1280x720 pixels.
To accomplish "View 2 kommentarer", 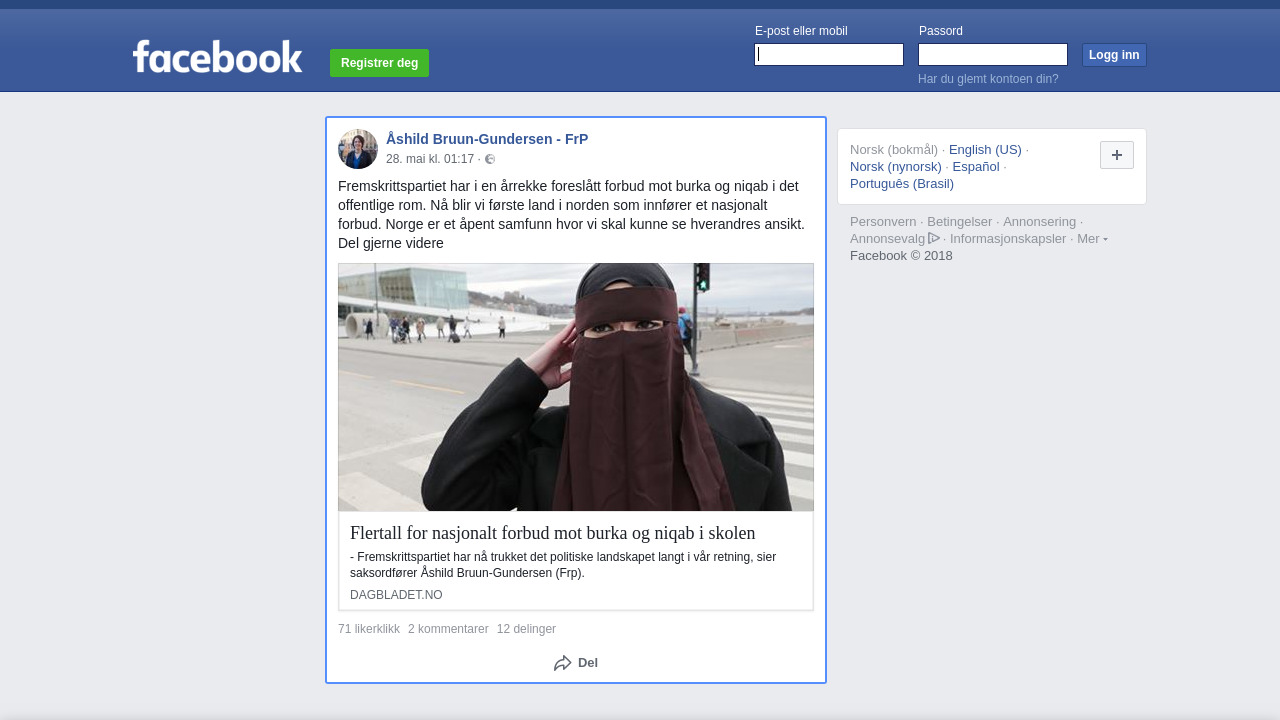I will [x=448, y=629].
